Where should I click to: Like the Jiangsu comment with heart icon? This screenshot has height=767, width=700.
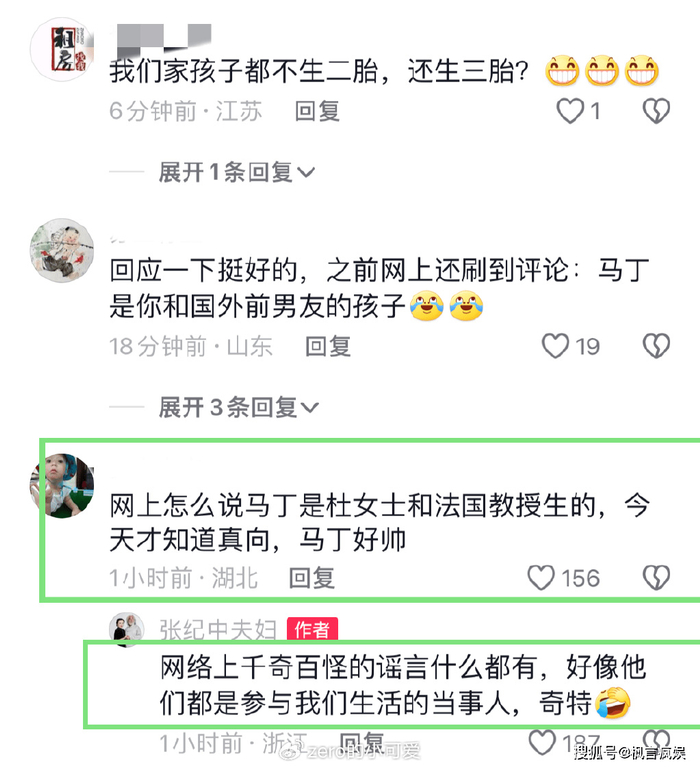pos(570,111)
